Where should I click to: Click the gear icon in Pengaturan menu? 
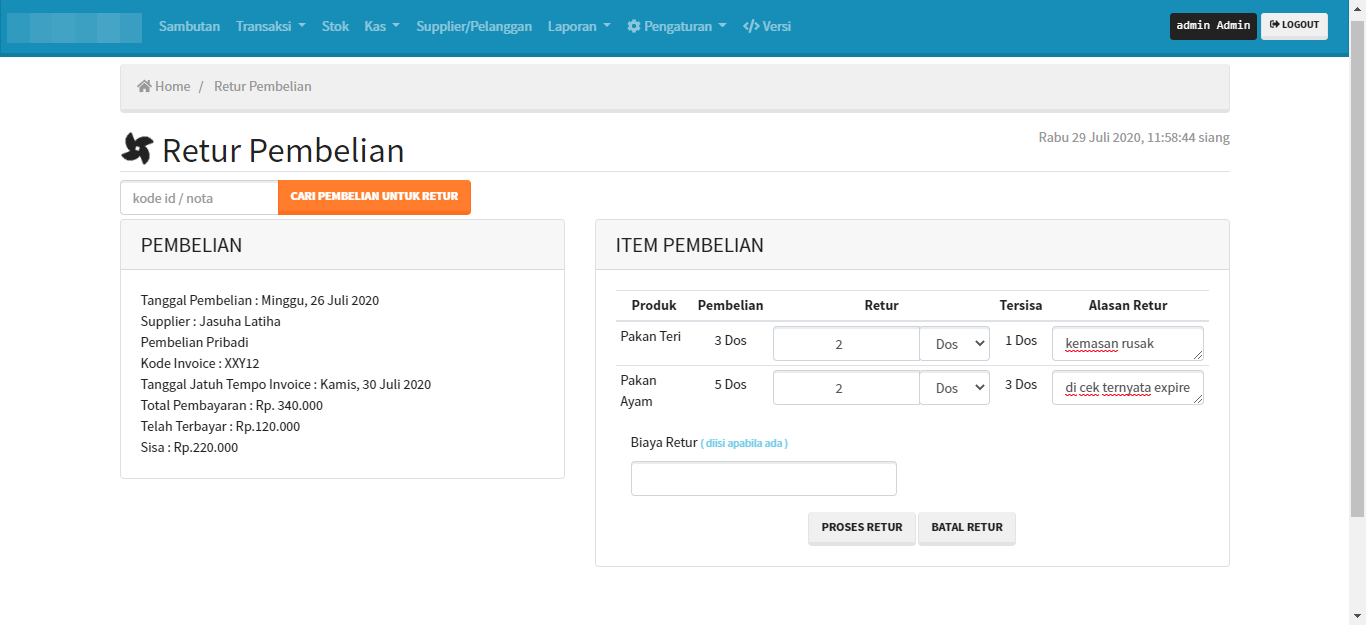633,27
